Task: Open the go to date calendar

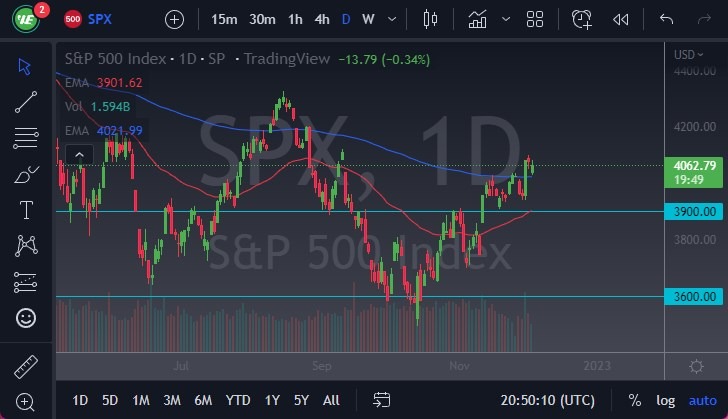Action: pyautogui.click(x=382, y=400)
